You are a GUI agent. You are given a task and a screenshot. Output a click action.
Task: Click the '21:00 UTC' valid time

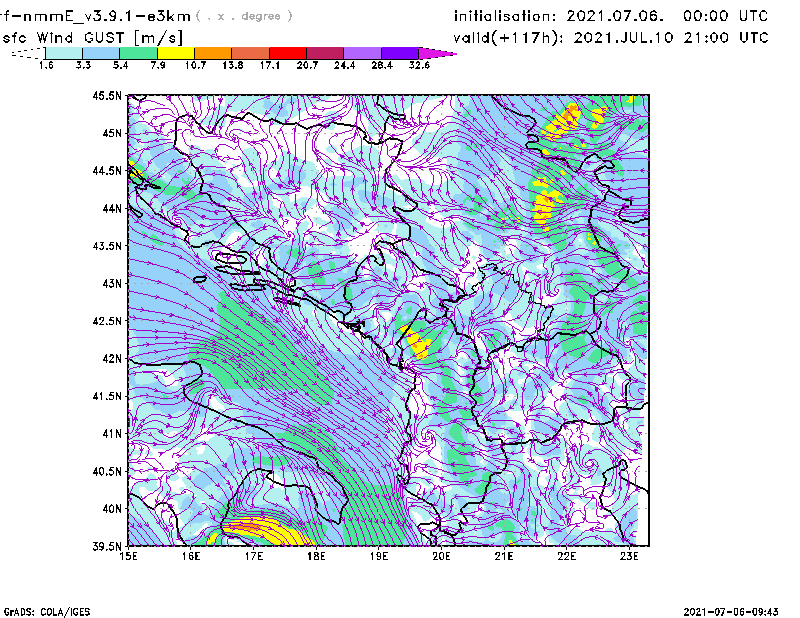click(x=726, y=38)
